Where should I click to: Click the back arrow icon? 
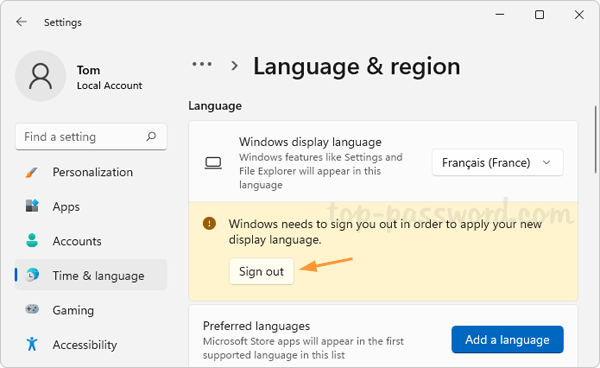[21, 22]
